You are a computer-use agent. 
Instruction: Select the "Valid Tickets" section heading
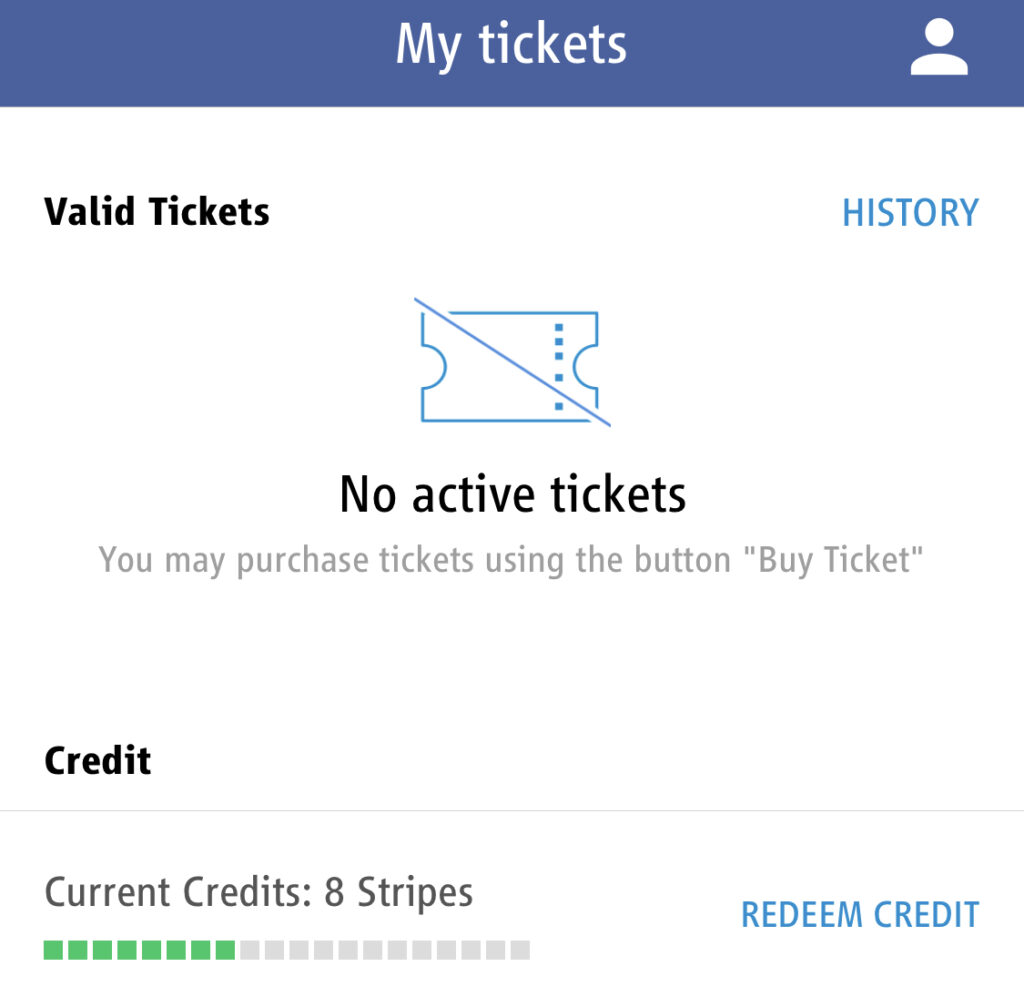(157, 212)
